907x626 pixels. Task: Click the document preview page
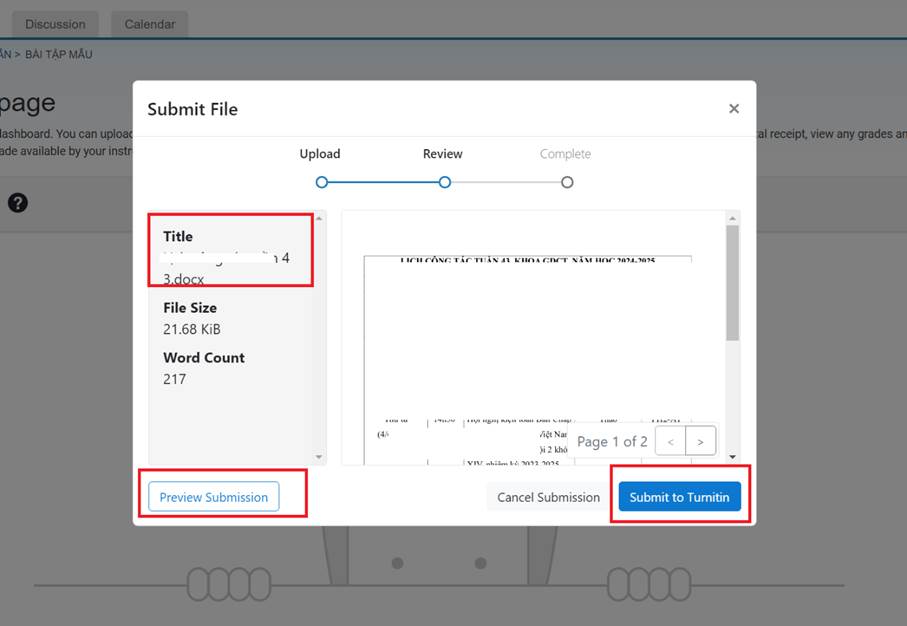coord(527,340)
